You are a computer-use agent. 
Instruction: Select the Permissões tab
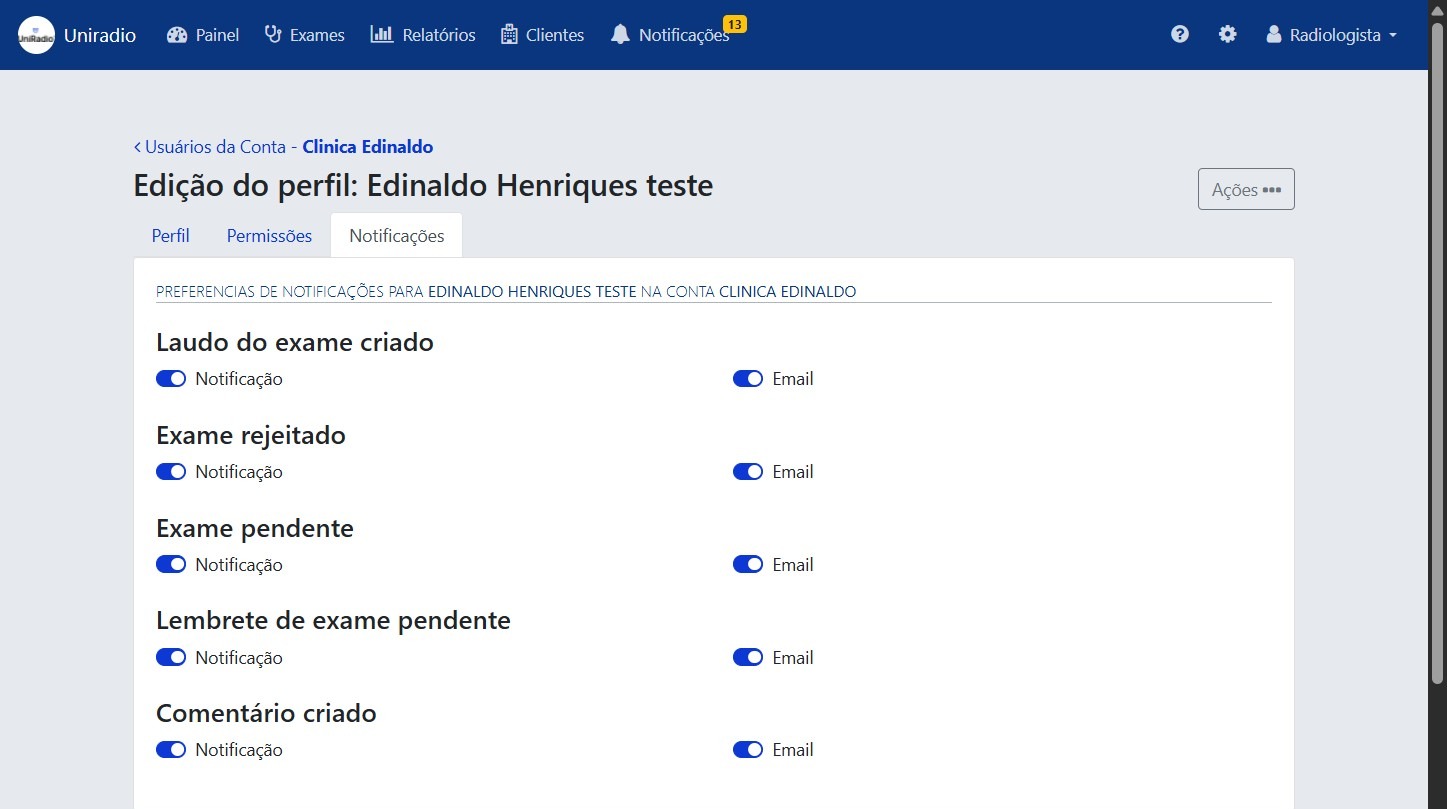point(268,235)
